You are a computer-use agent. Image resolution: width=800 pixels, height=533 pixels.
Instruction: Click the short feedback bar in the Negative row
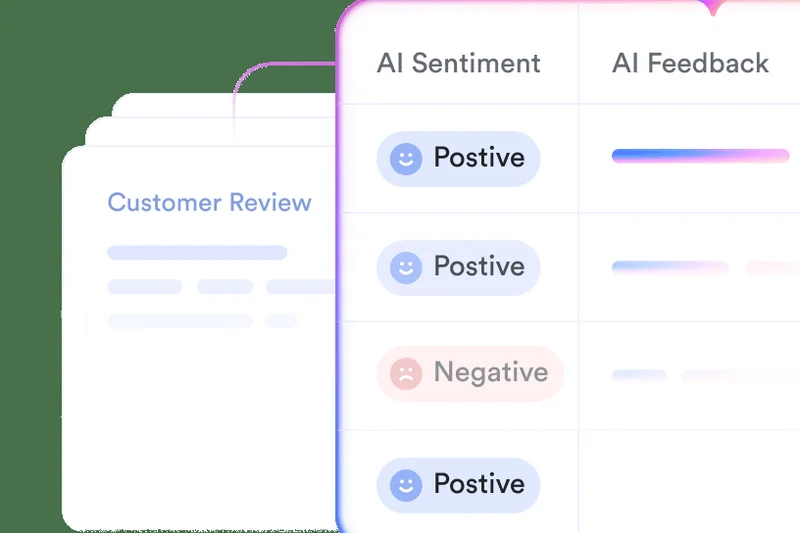[x=639, y=375]
